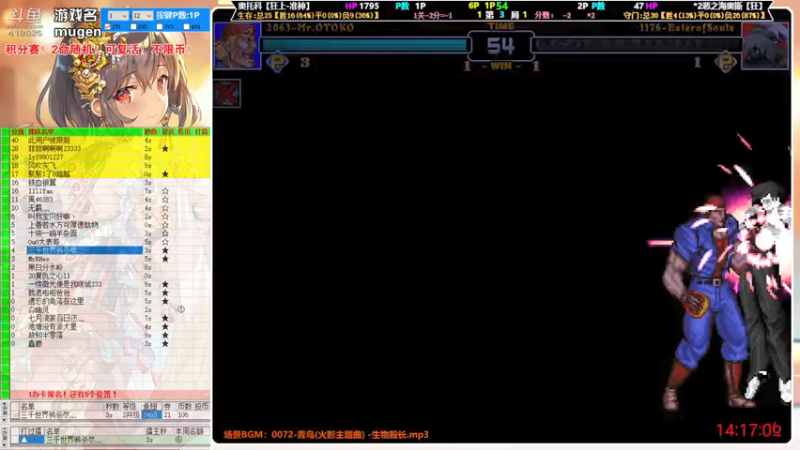Viewport: 800px width, 450px height.
Task: Click the black star in the first row scored 1 and 9s
Action: click(165, 284)
